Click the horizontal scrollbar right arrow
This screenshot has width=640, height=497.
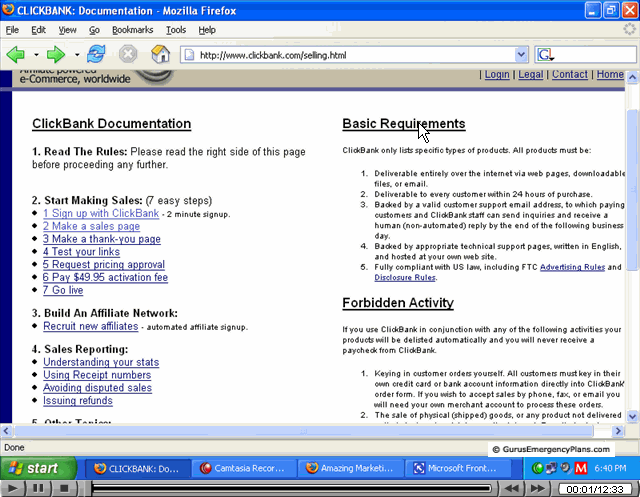click(x=618, y=431)
